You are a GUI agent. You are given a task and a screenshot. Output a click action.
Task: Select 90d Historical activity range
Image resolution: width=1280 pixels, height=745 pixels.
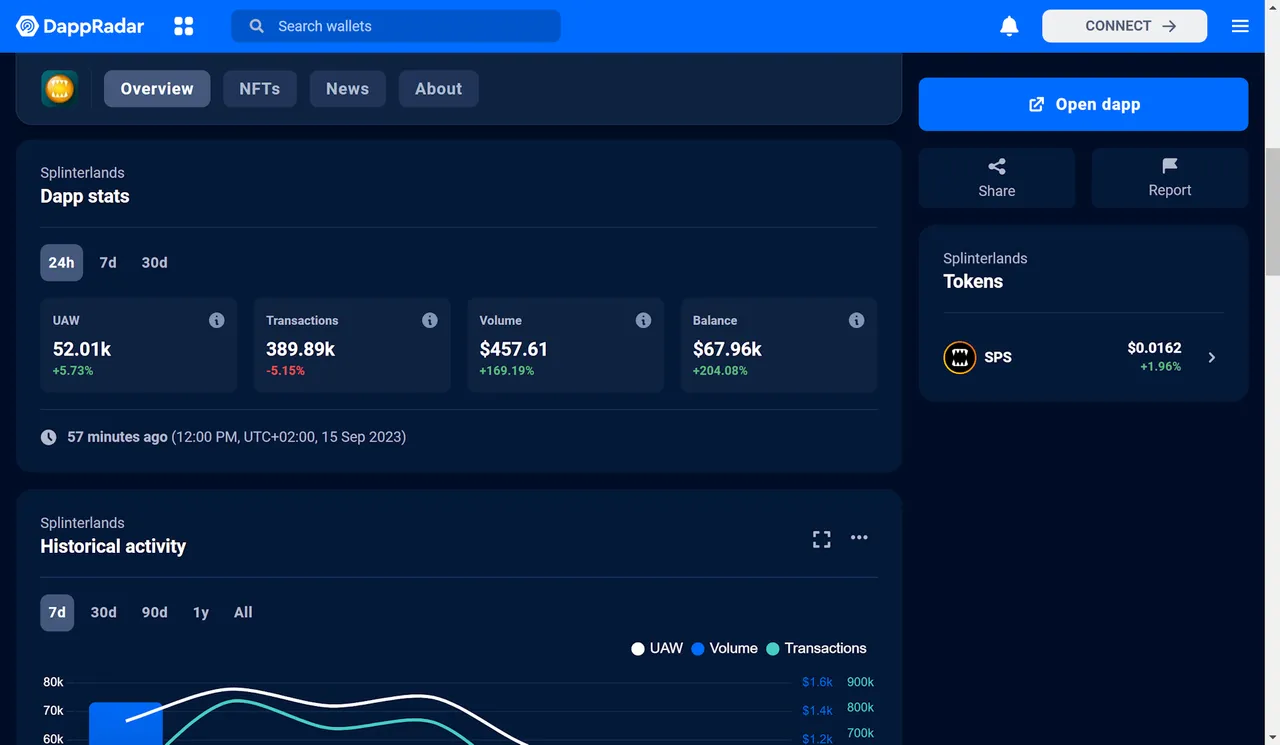(x=155, y=612)
